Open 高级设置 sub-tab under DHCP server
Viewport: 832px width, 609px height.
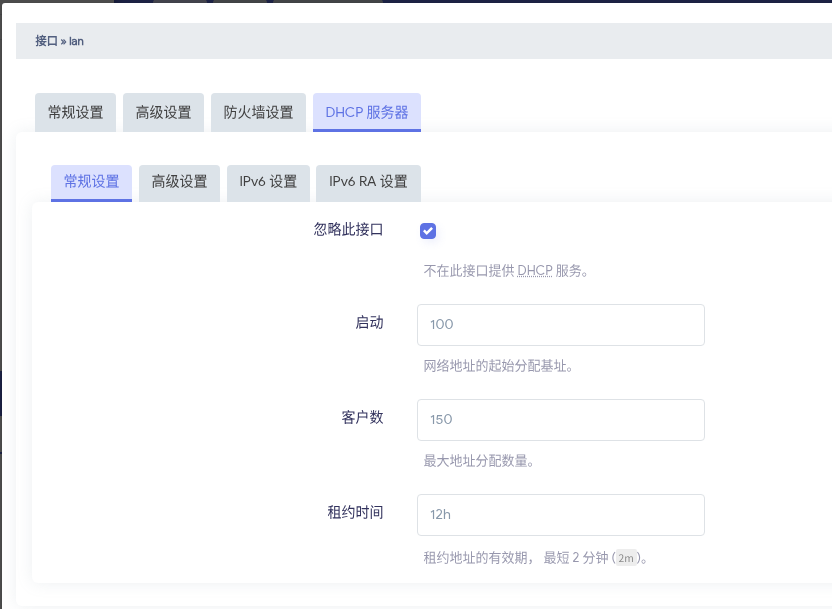point(179,182)
